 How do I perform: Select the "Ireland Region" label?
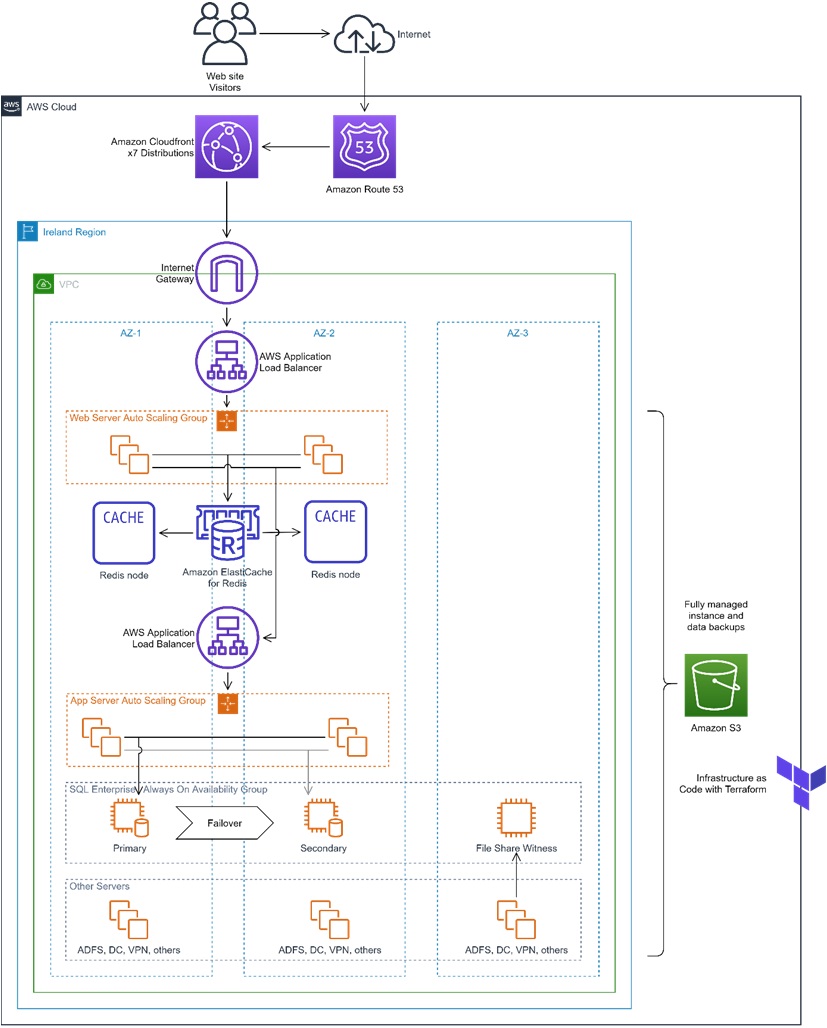tap(75, 232)
